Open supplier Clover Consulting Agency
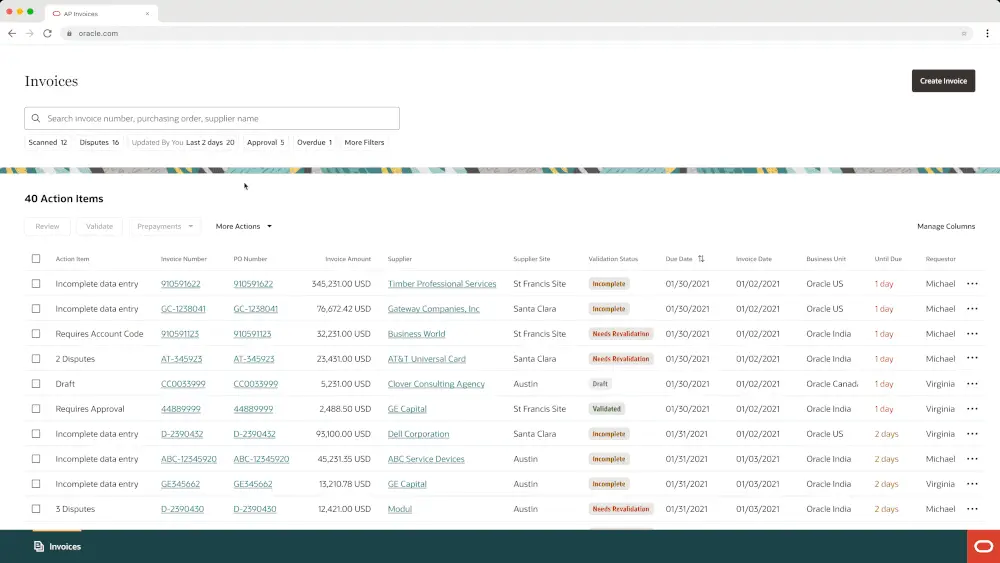 click(x=436, y=384)
